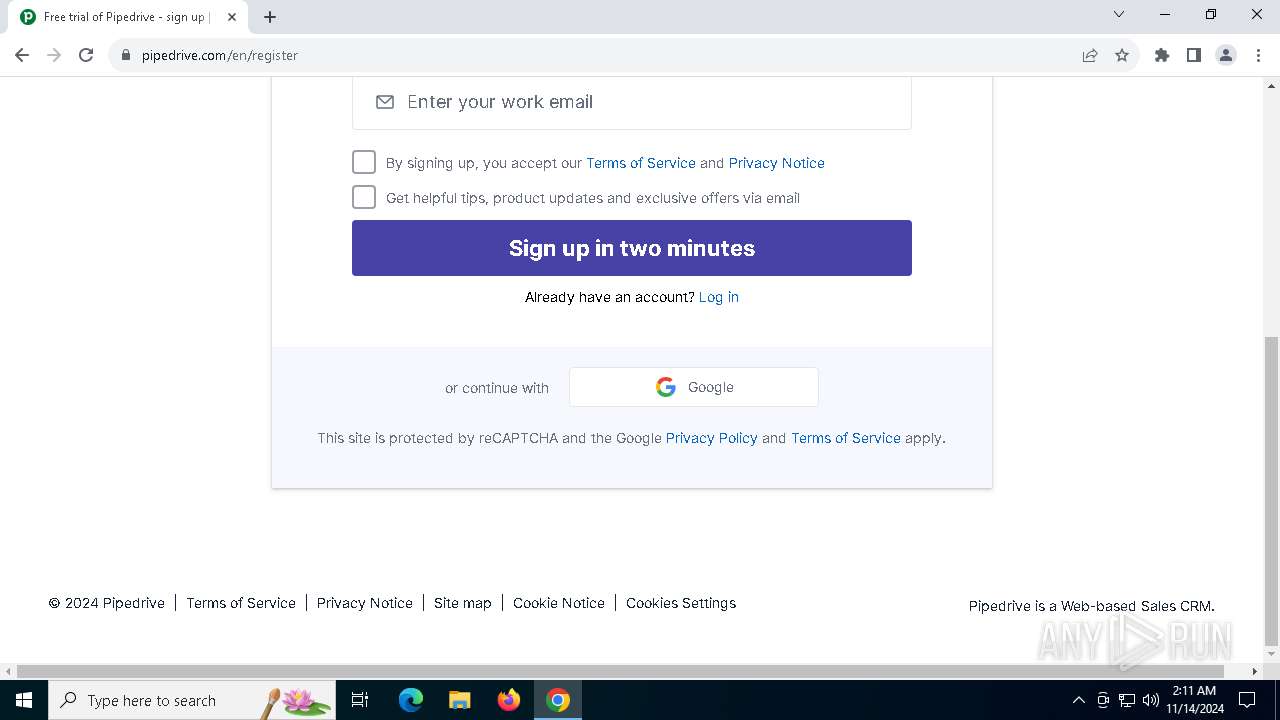The width and height of the screenshot is (1280, 720).
Task: Launch Firefox from the taskbar
Action: [x=509, y=700]
